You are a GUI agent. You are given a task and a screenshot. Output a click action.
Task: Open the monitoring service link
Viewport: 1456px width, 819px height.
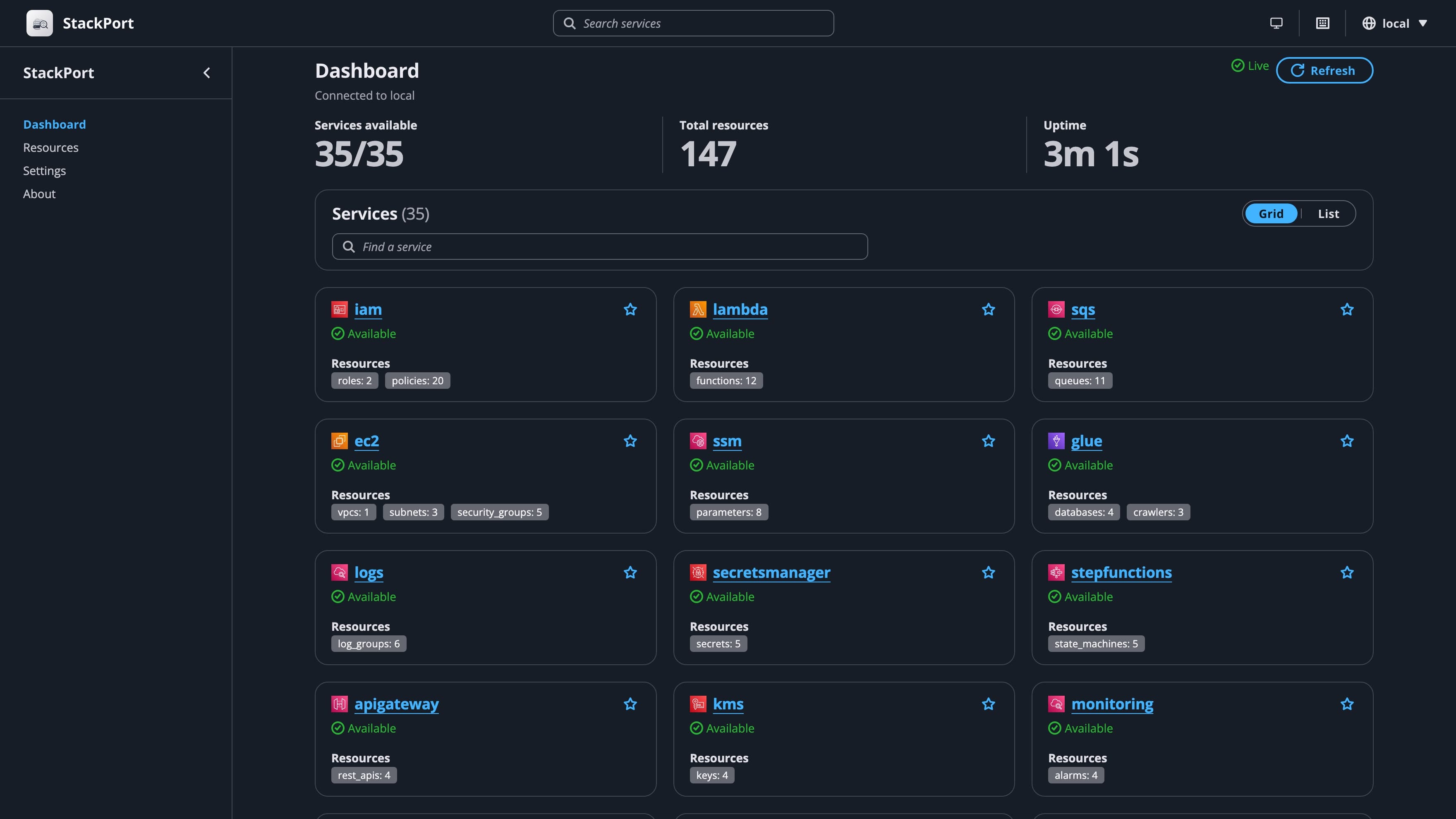click(x=1112, y=704)
